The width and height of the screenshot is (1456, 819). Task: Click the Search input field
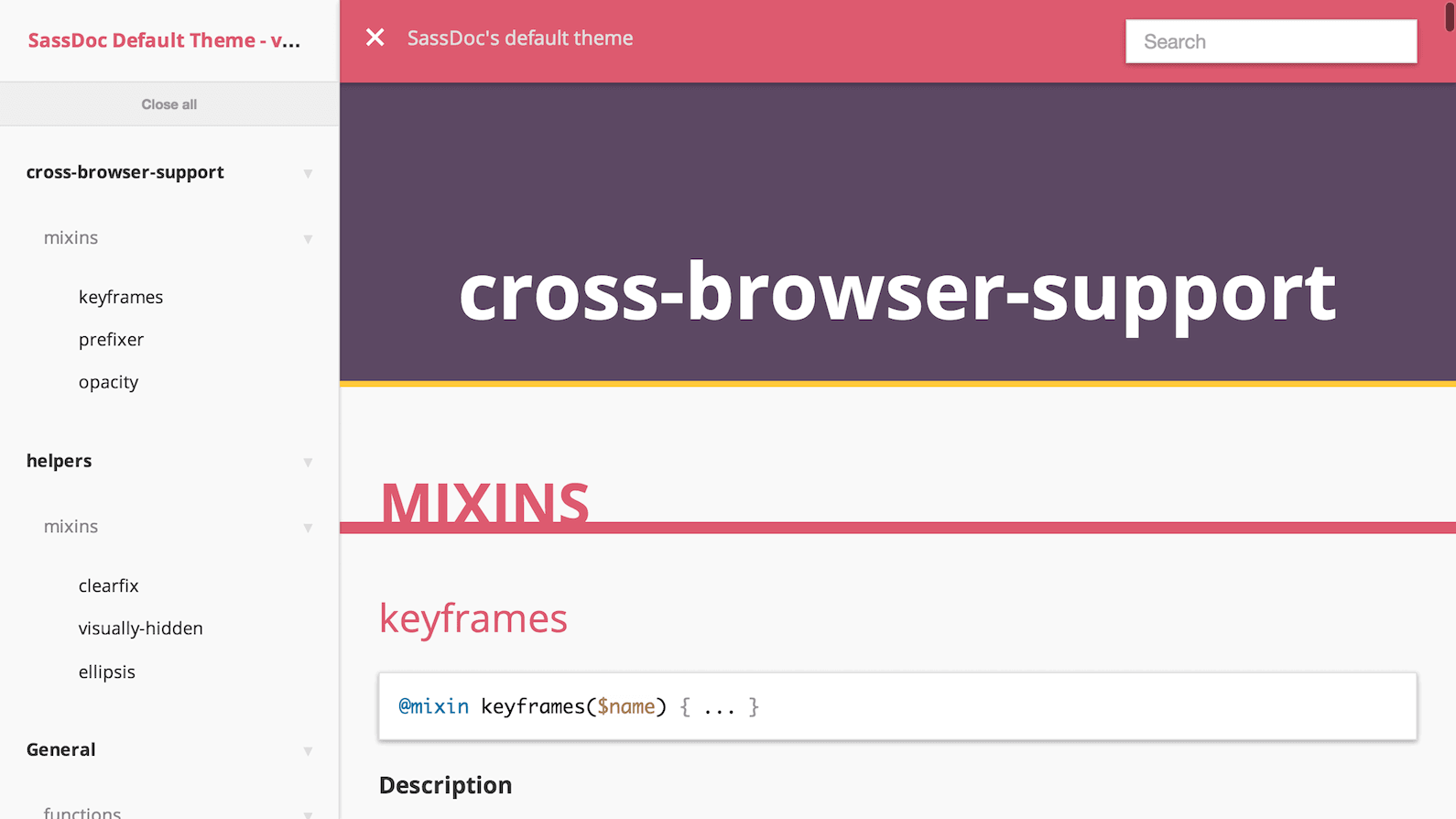coord(1271,41)
